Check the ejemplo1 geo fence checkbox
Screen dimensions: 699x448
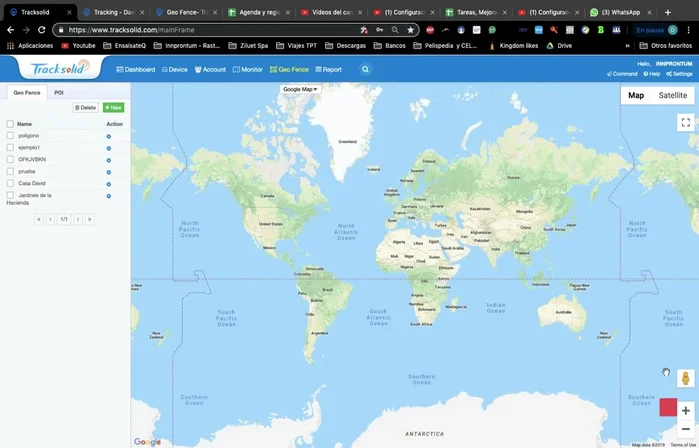(10, 147)
